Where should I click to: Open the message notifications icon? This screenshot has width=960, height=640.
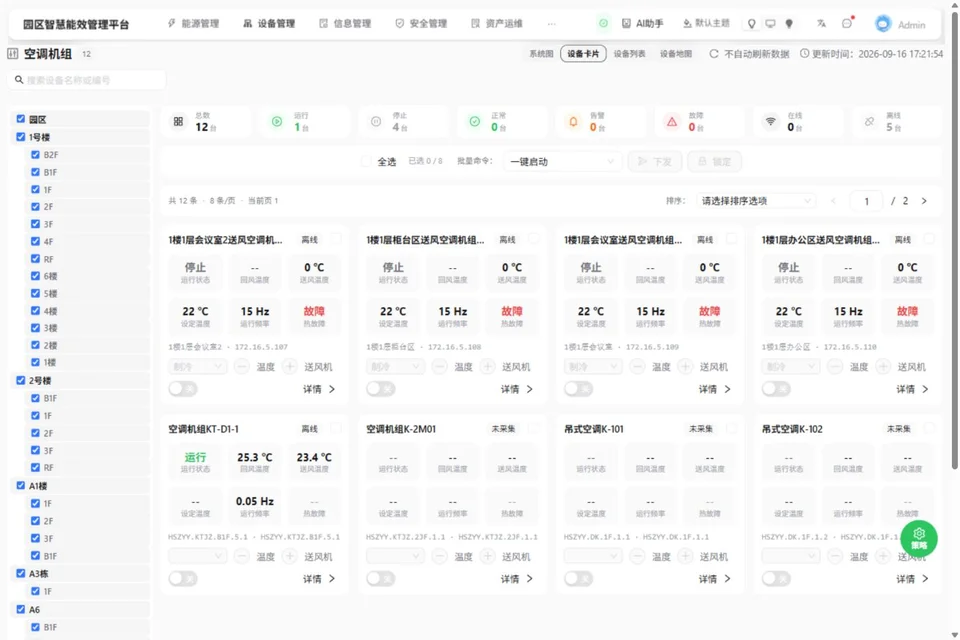click(847, 23)
